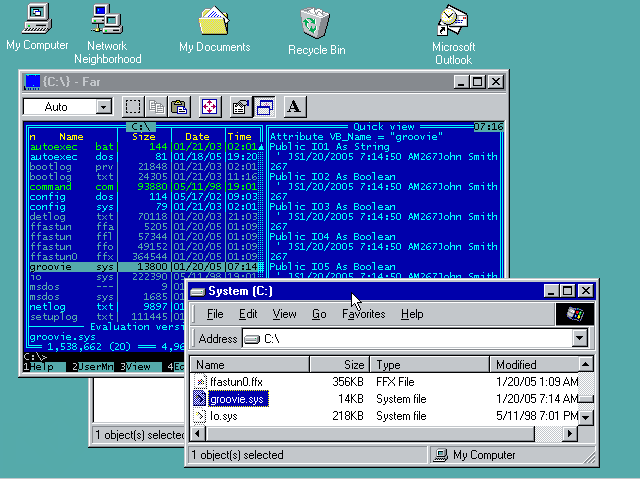Open console Properties toolbar icon
640x480 pixels.
coord(240,107)
